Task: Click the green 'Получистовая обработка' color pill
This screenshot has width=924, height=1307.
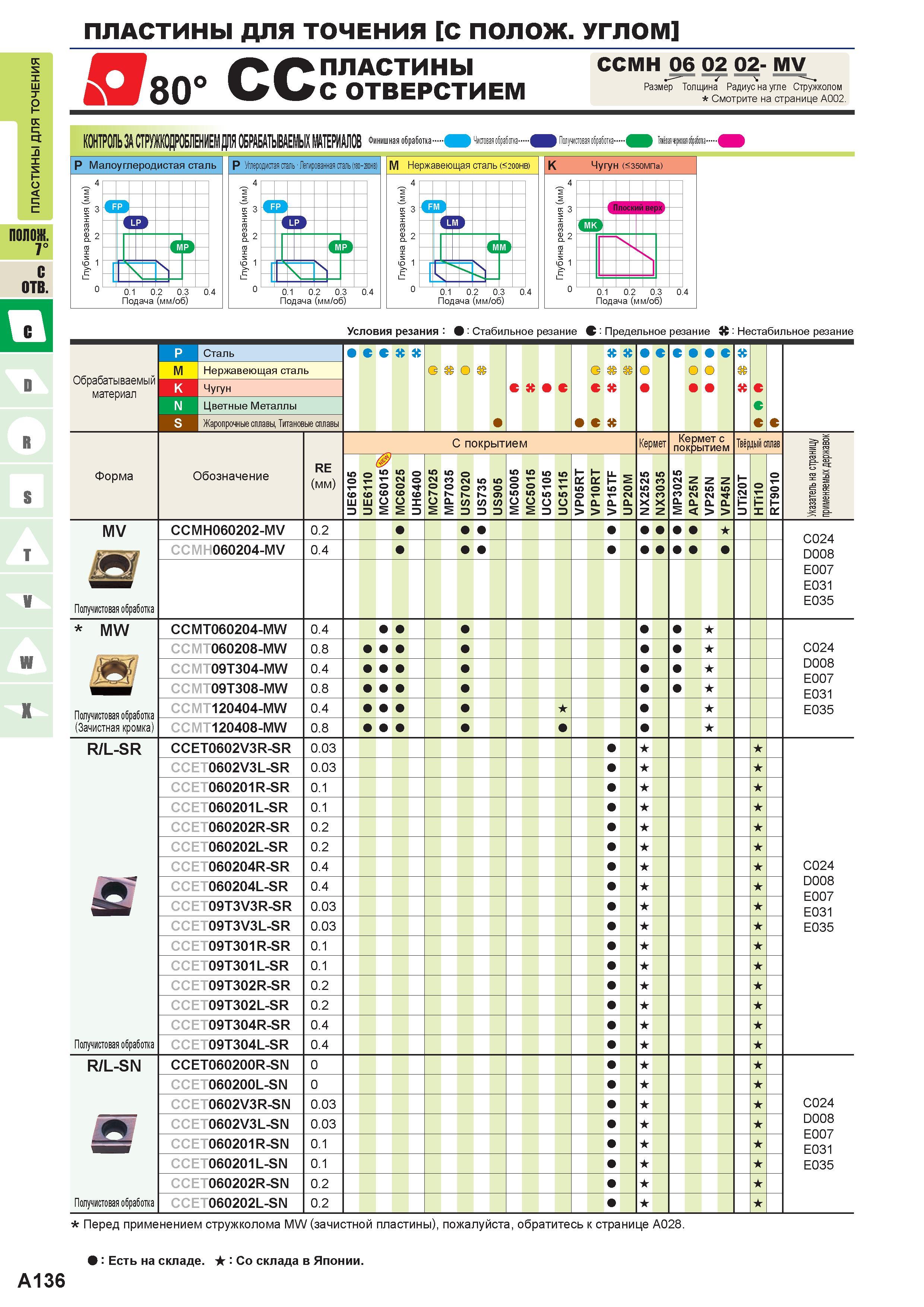Action: (639, 140)
